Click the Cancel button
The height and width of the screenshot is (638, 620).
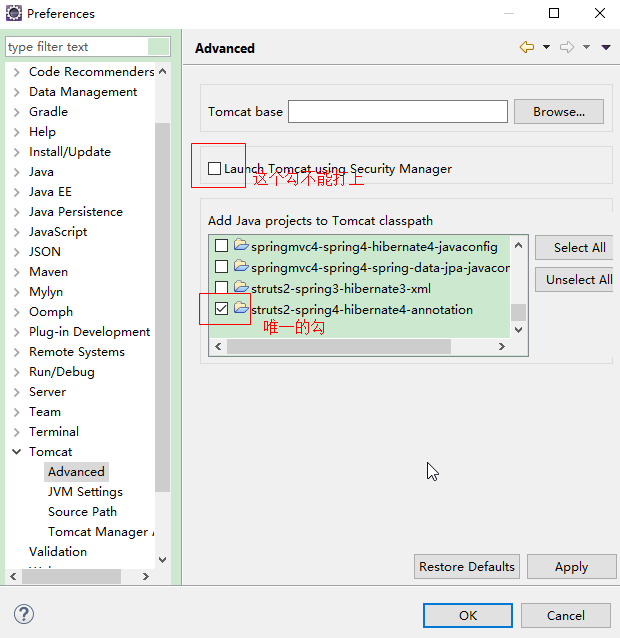(565, 615)
